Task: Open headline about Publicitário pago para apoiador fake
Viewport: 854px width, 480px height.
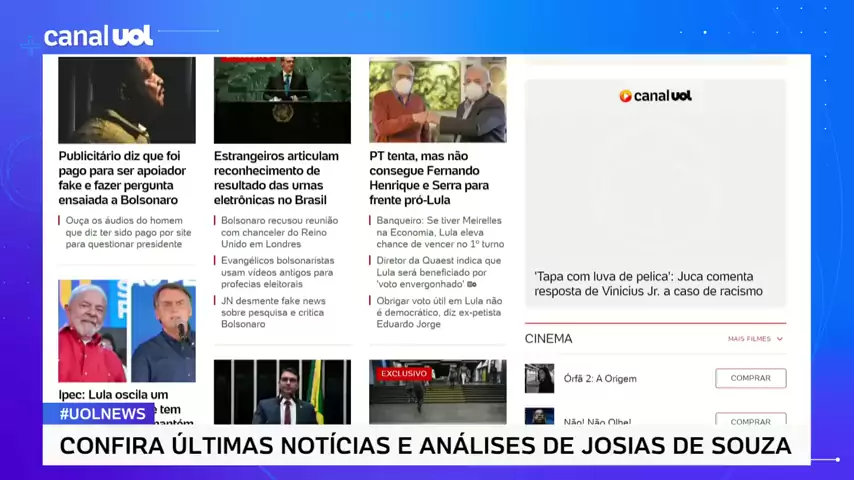Action: (122, 178)
